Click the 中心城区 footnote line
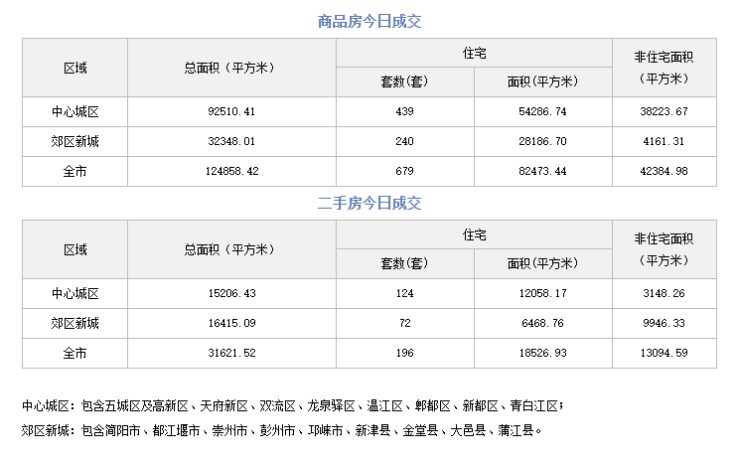Viewport: 740px width, 463px height. pyautogui.click(x=293, y=406)
